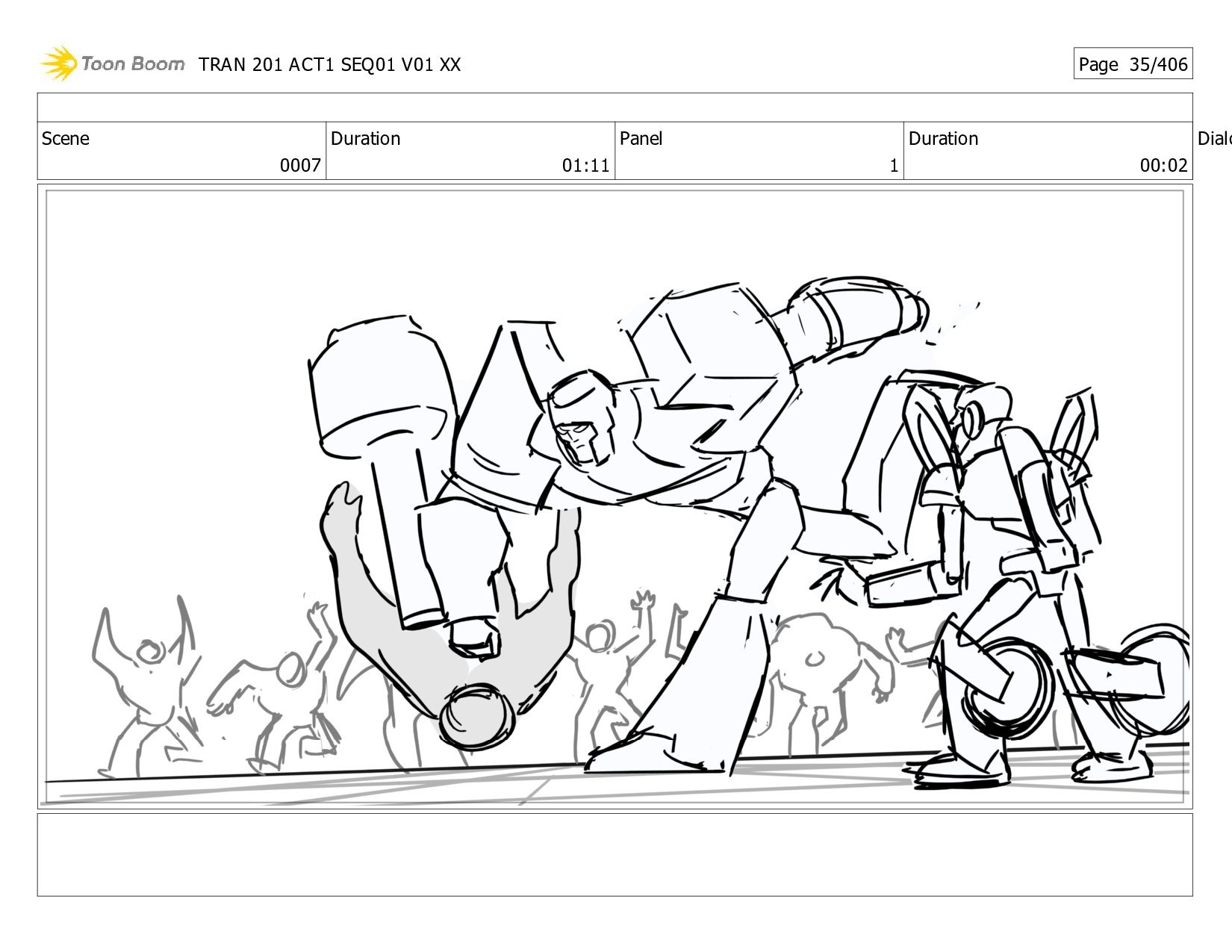Select the panel duration value "00:02"

[1163, 166]
